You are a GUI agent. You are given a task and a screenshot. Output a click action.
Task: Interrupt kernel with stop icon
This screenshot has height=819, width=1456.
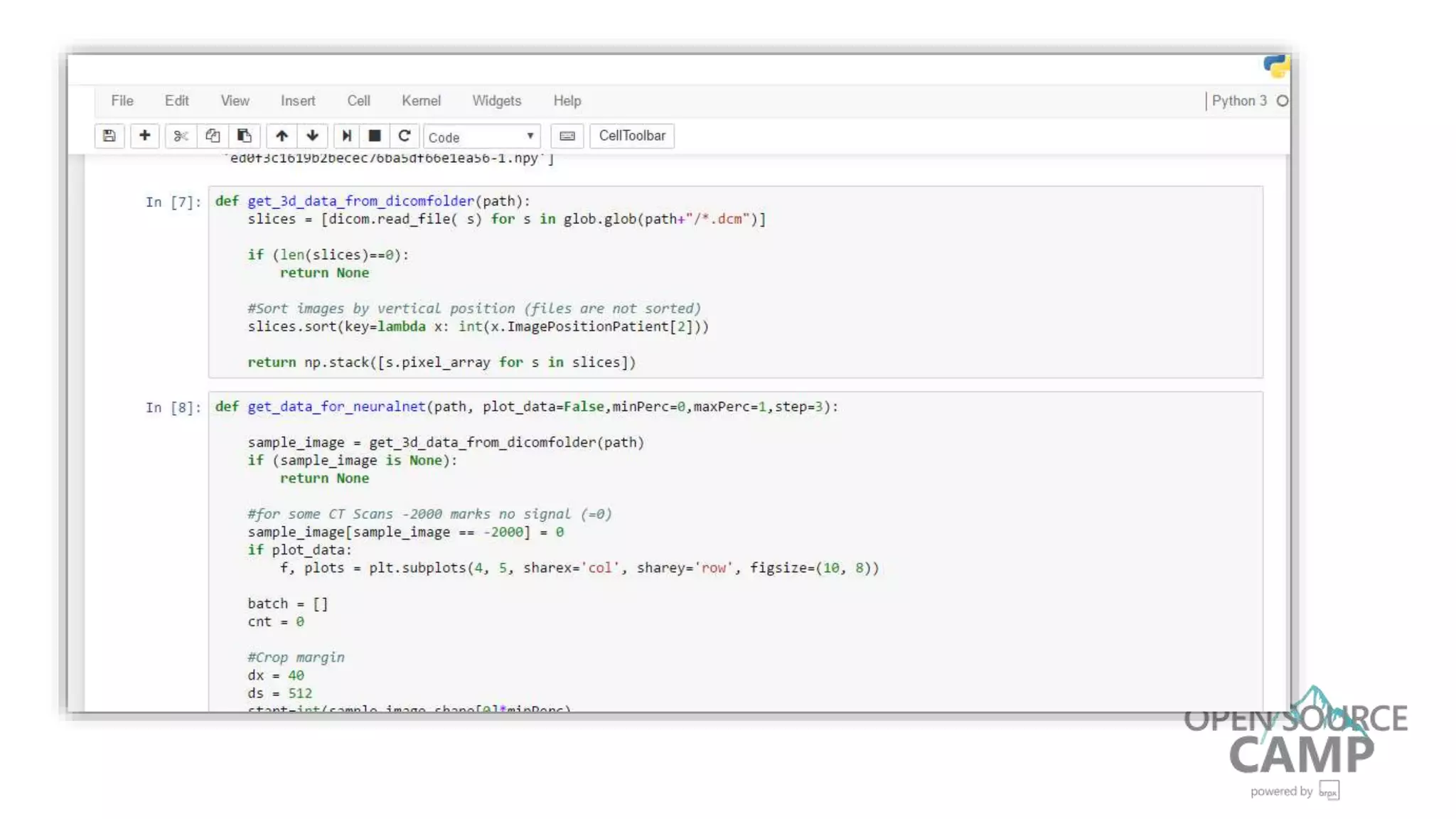coord(375,136)
